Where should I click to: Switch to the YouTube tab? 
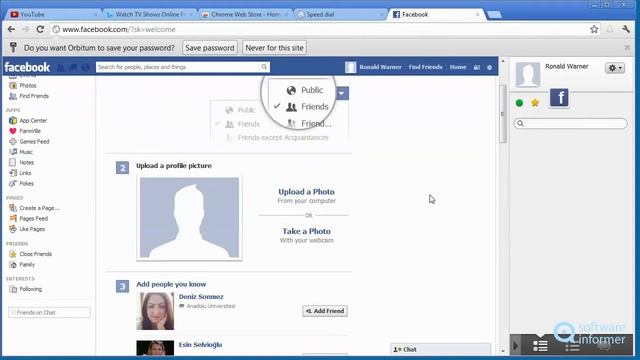pyautogui.click(x=53, y=14)
